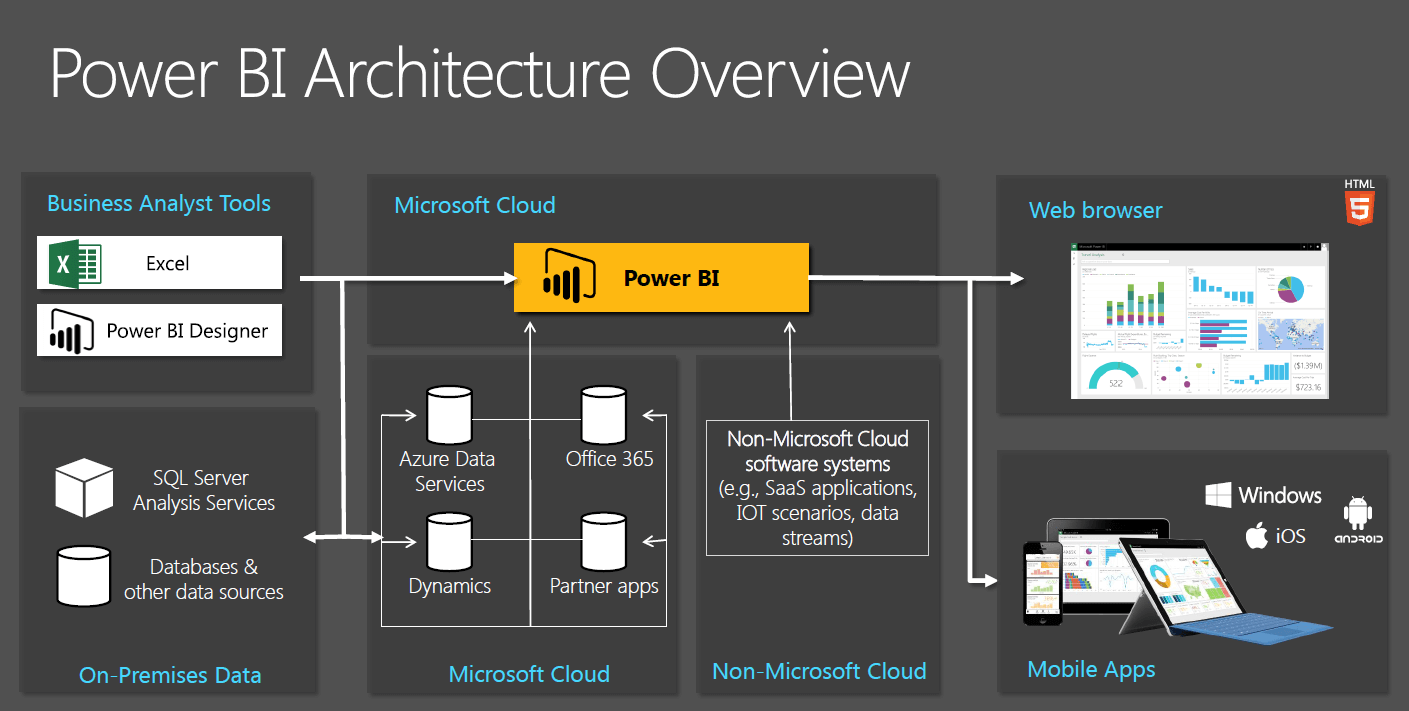Click the Azure Data Services cylinder icon

coord(449,416)
